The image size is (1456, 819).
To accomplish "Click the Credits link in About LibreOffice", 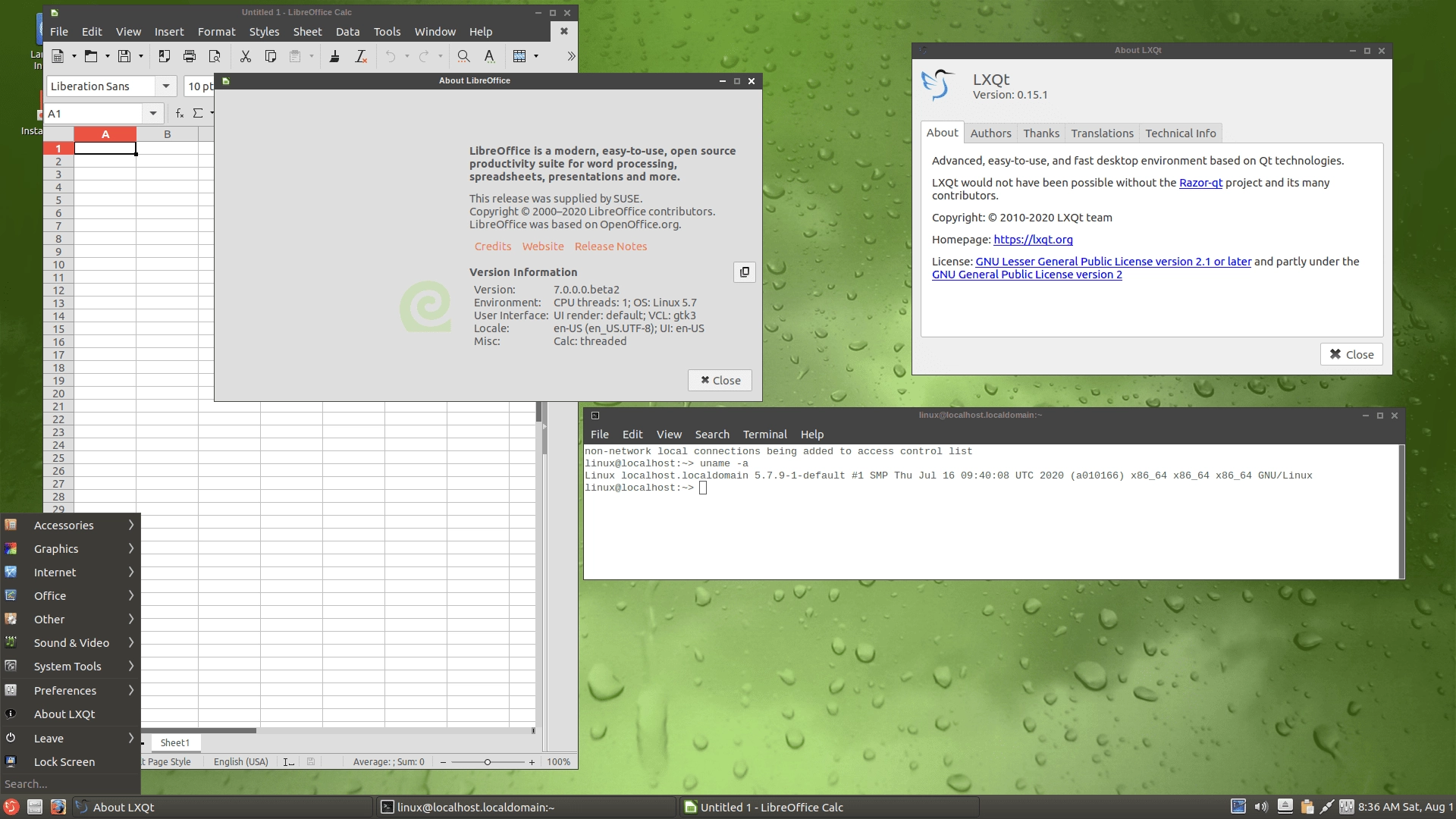I will pos(493,246).
